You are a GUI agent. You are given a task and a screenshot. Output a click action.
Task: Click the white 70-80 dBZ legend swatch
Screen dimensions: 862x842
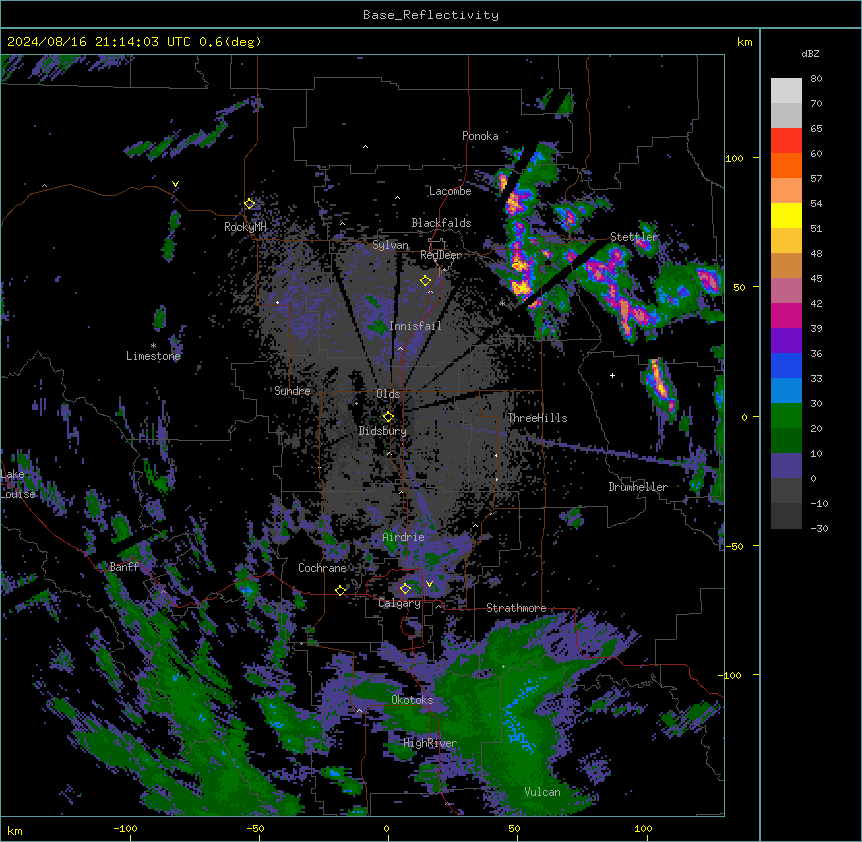tap(786, 91)
